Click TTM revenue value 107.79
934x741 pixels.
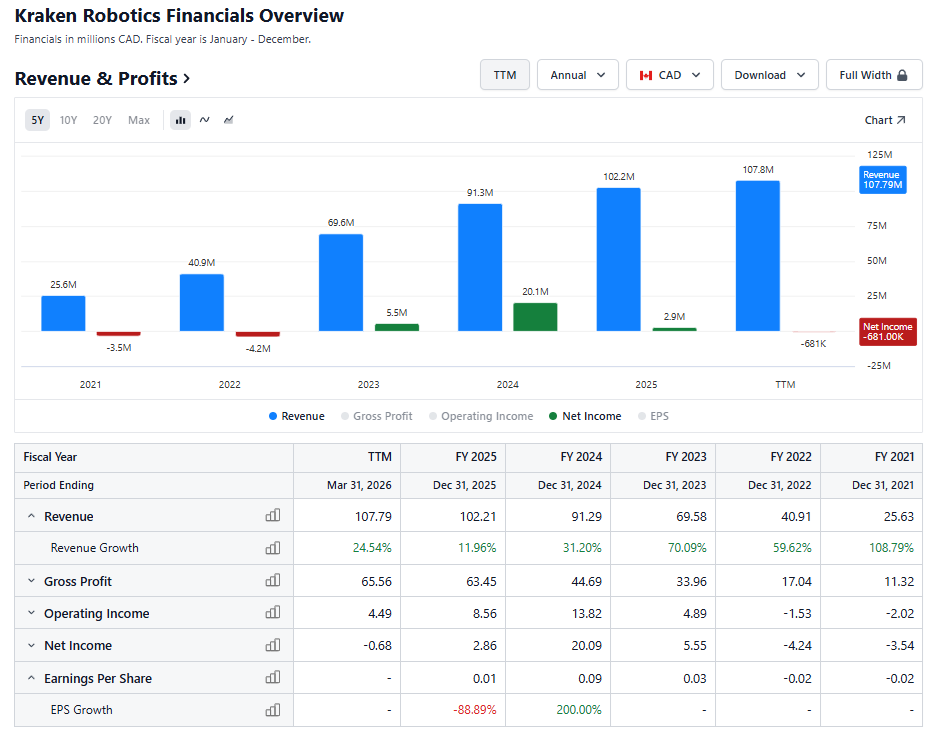coord(373,516)
